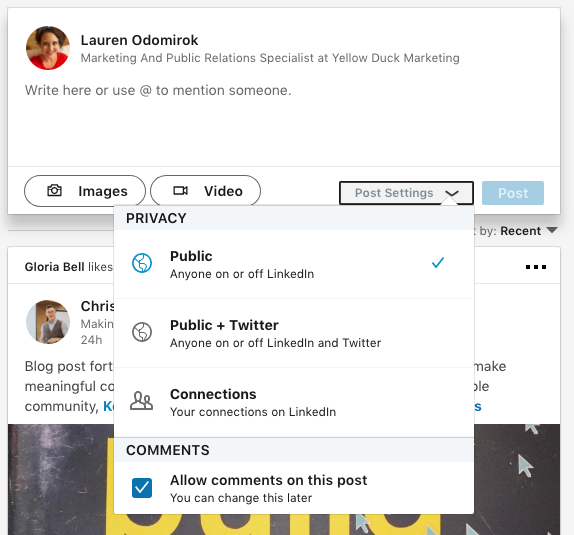Click the blue globe icon beside Public

(x=142, y=263)
